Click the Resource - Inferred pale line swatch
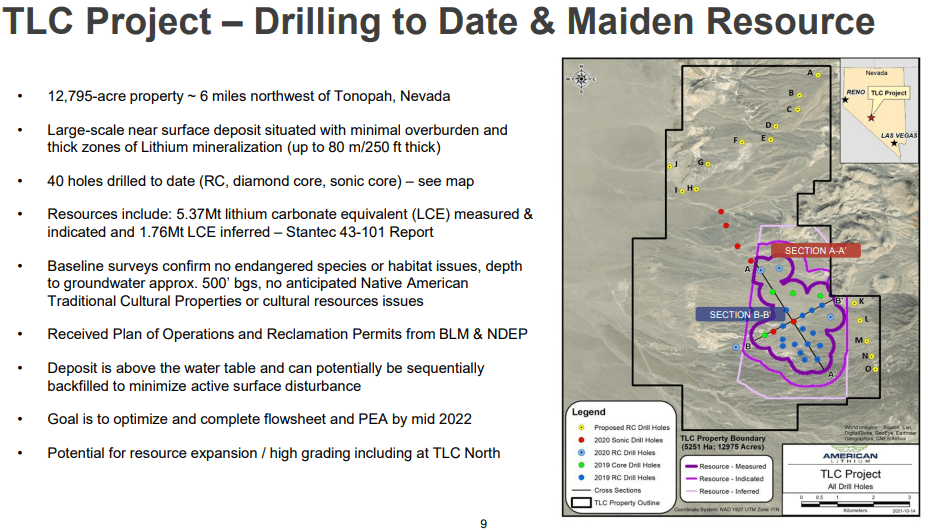This screenshot has height=530, width=944. click(x=691, y=491)
